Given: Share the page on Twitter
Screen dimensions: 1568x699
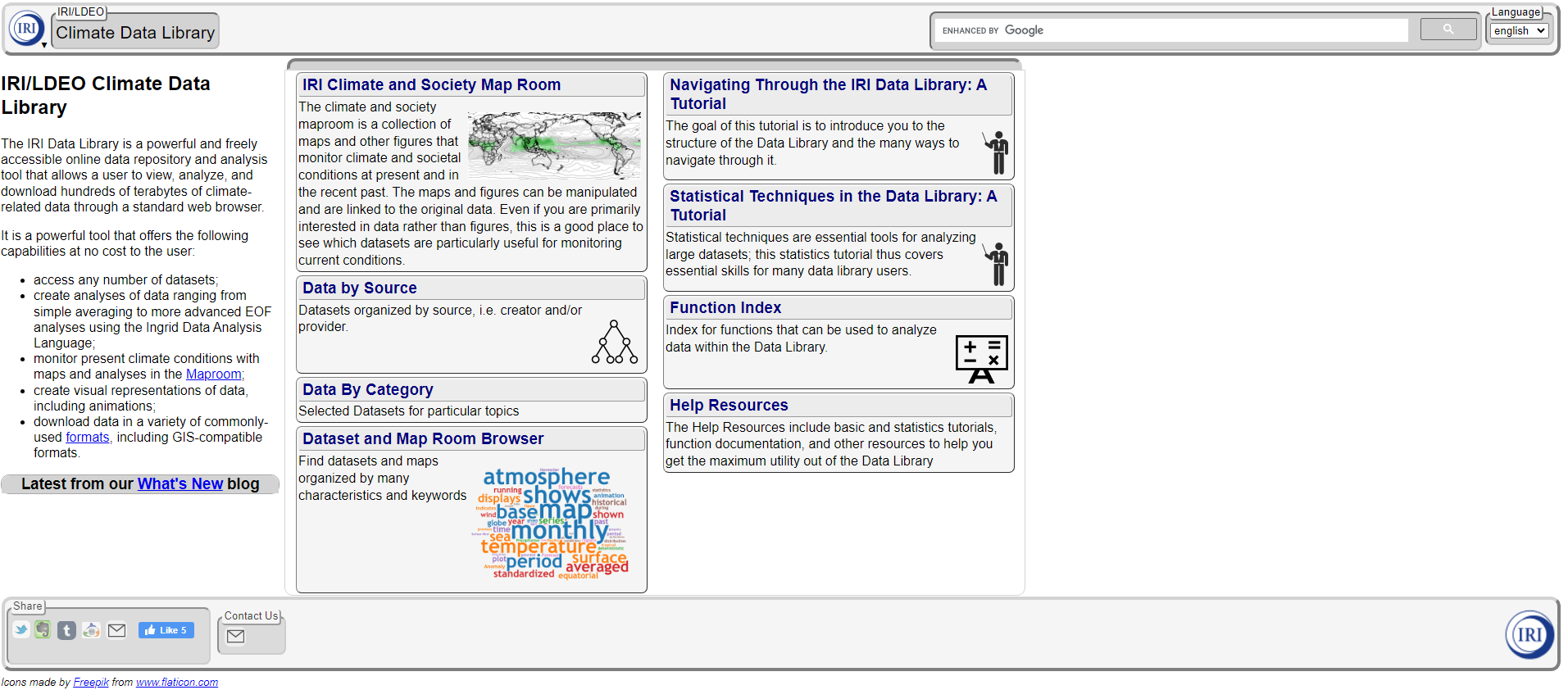Looking at the screenshot, I should pos(21,630).
